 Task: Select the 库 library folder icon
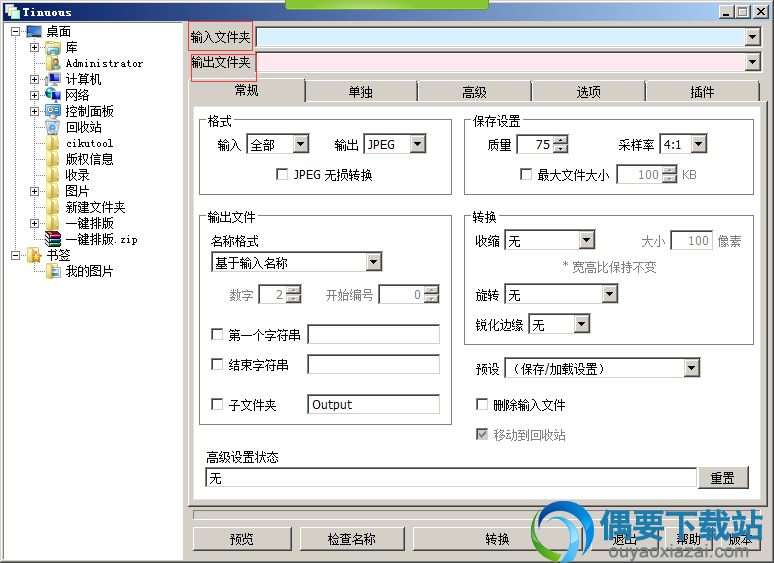[x=53, y=48]
